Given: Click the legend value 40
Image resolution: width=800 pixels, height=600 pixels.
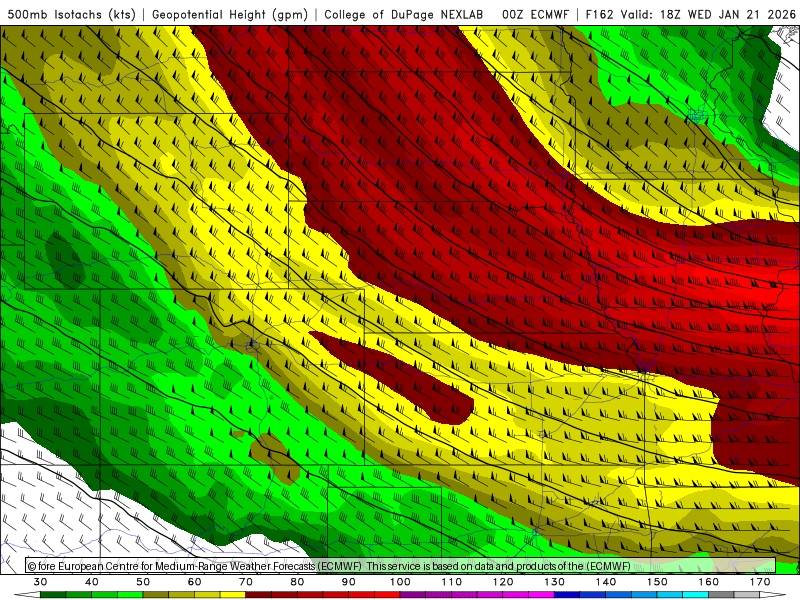Looking at the screenshot, I should [92, 582].
